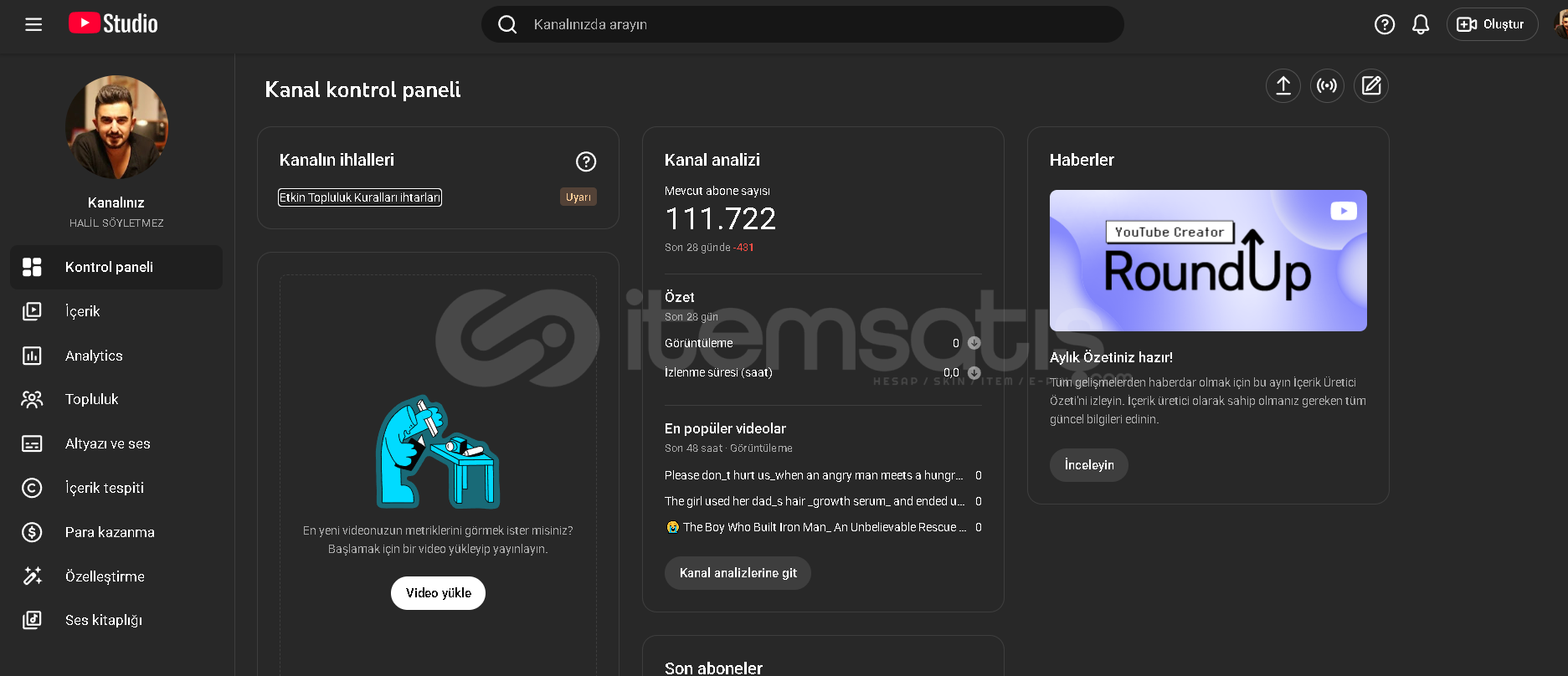Click the create post pencil icon

pyautogui.click(x=1371, y=85)
